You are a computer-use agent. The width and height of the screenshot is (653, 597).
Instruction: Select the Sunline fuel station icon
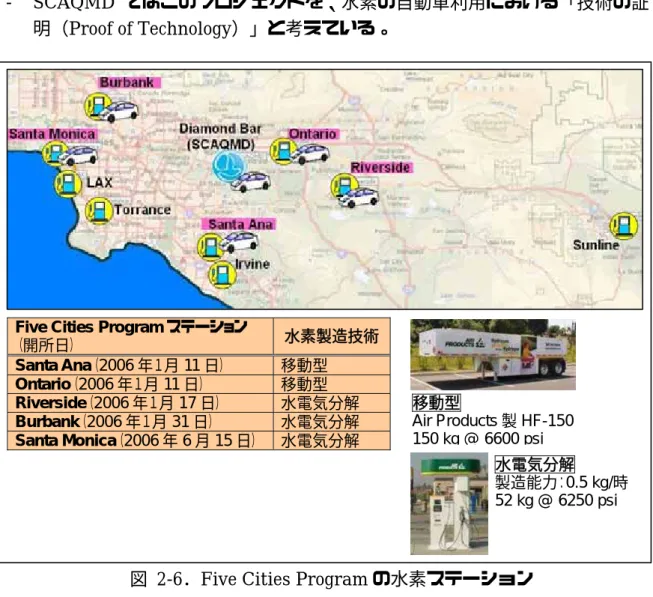[623, 226]
